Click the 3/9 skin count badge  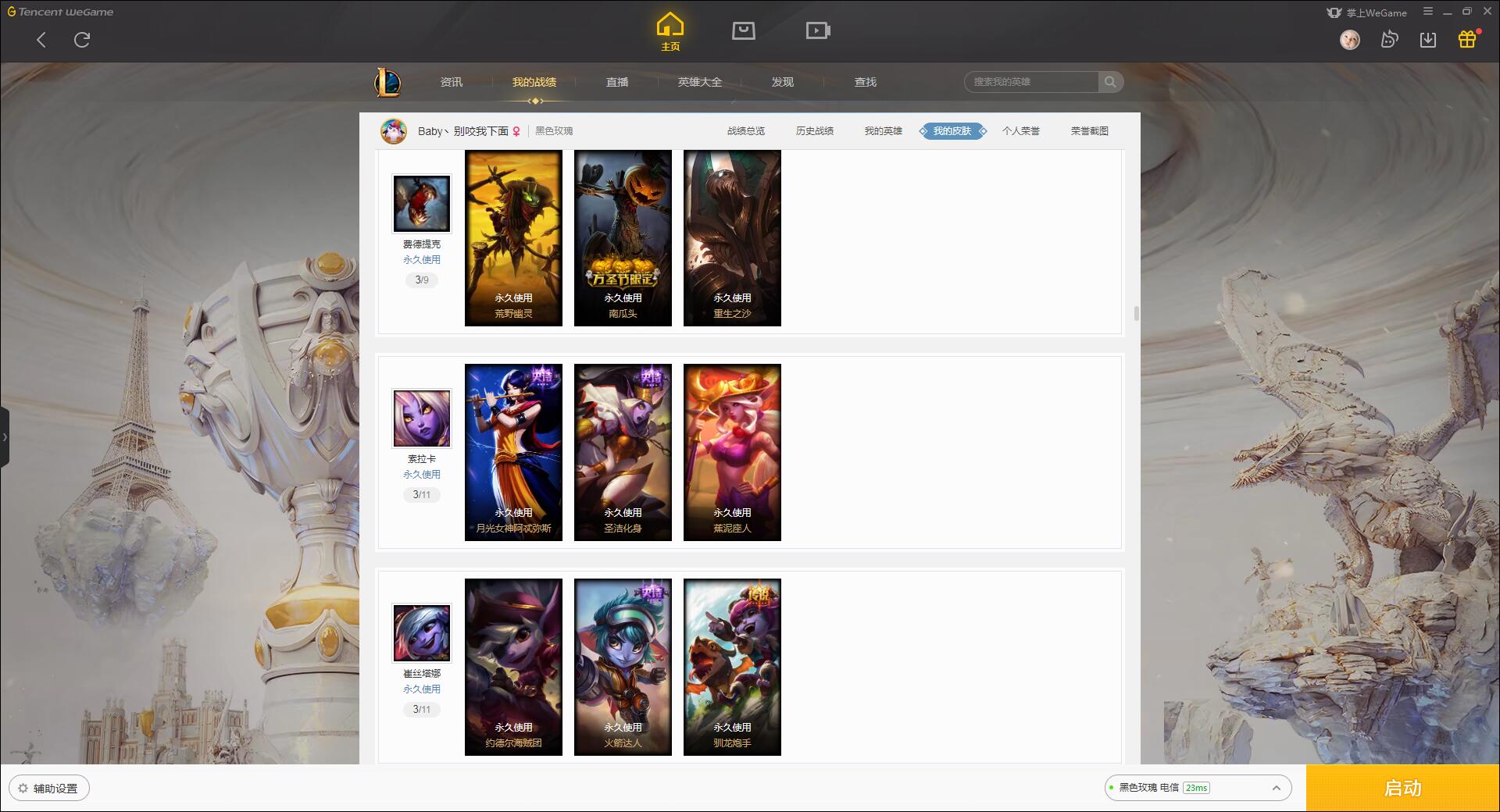coord(422,280)
